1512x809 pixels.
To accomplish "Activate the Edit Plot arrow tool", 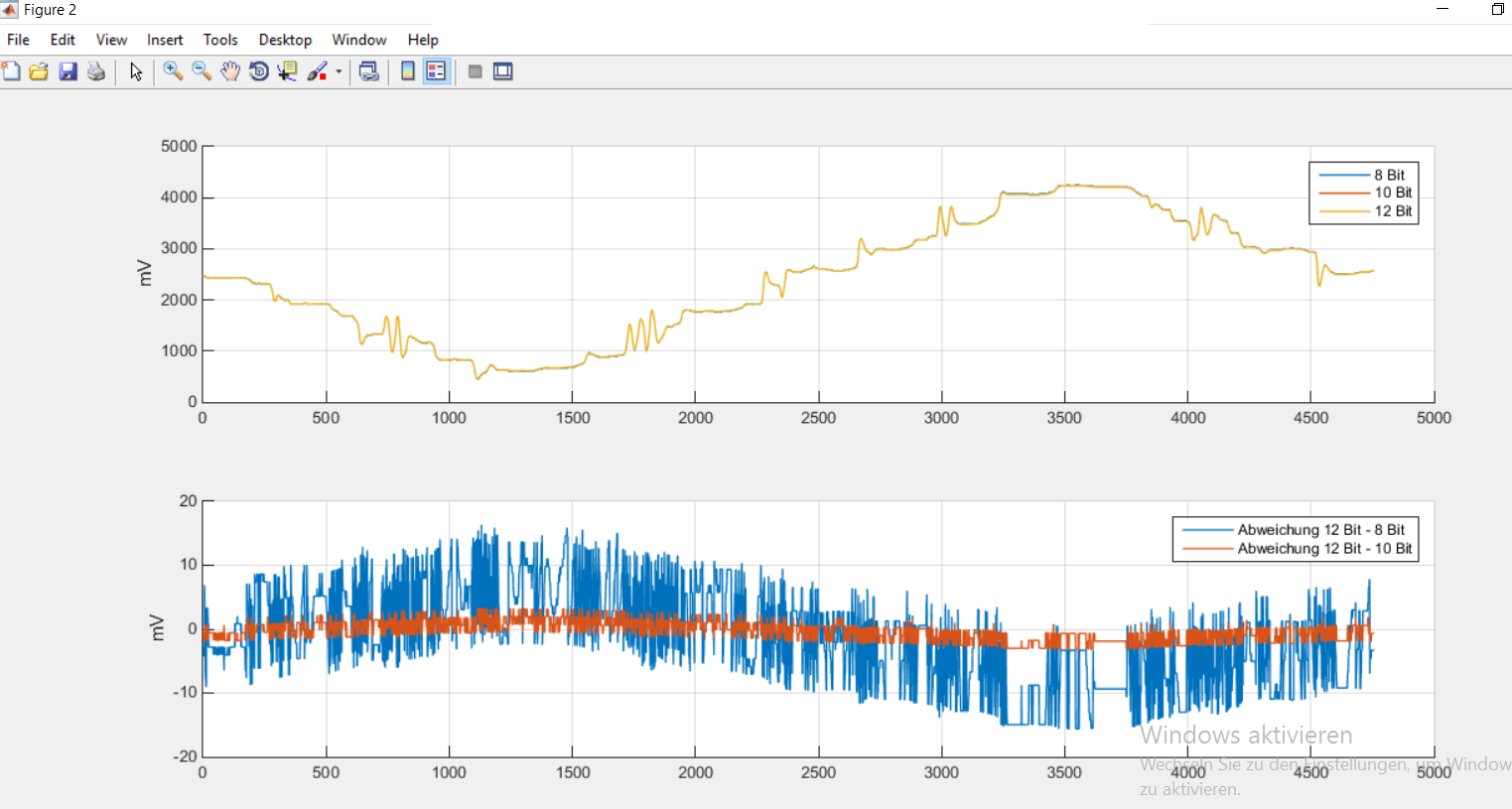I will 136,71.
